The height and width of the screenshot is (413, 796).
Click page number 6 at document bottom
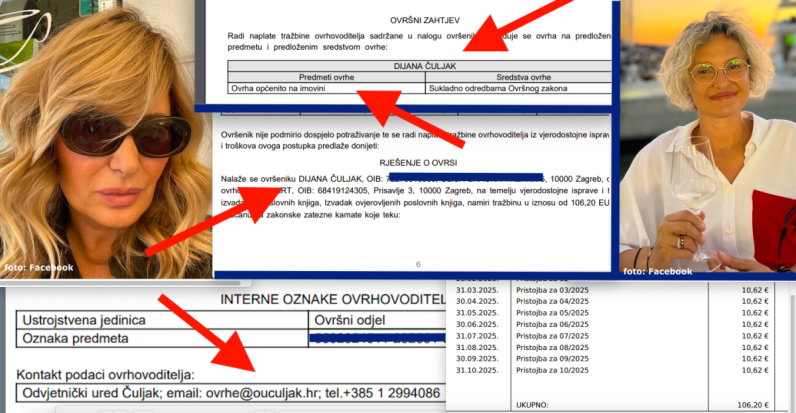pyautogui.click(x=418, y=264)
